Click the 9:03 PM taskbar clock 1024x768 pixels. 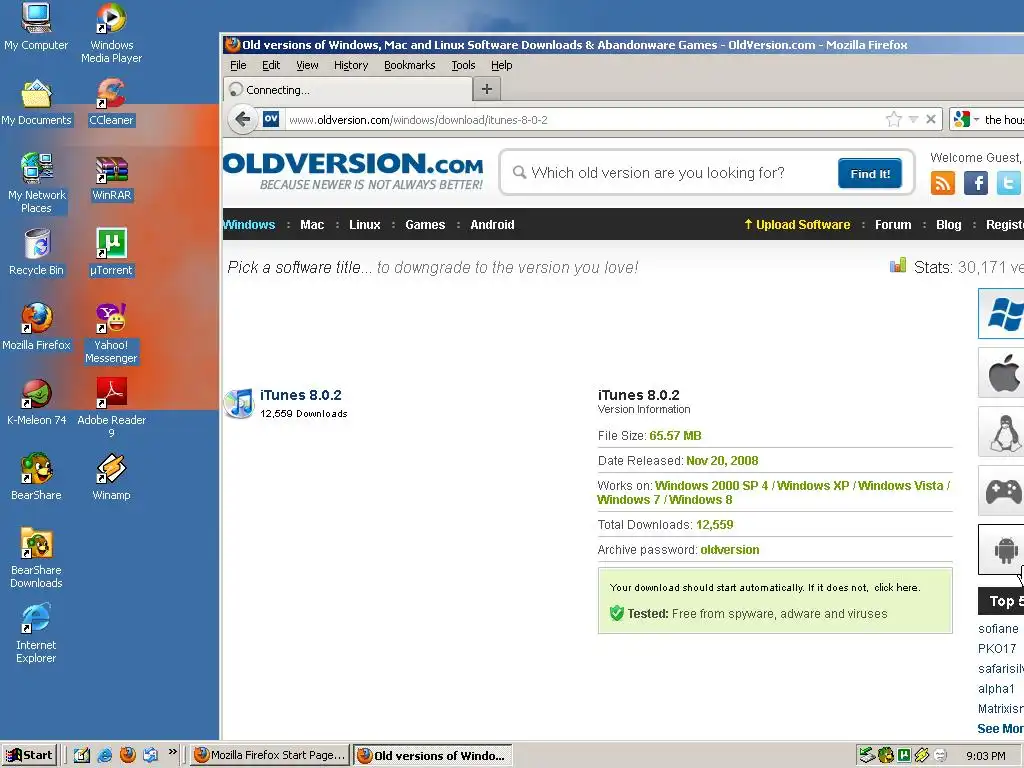[x=985, y=756]
